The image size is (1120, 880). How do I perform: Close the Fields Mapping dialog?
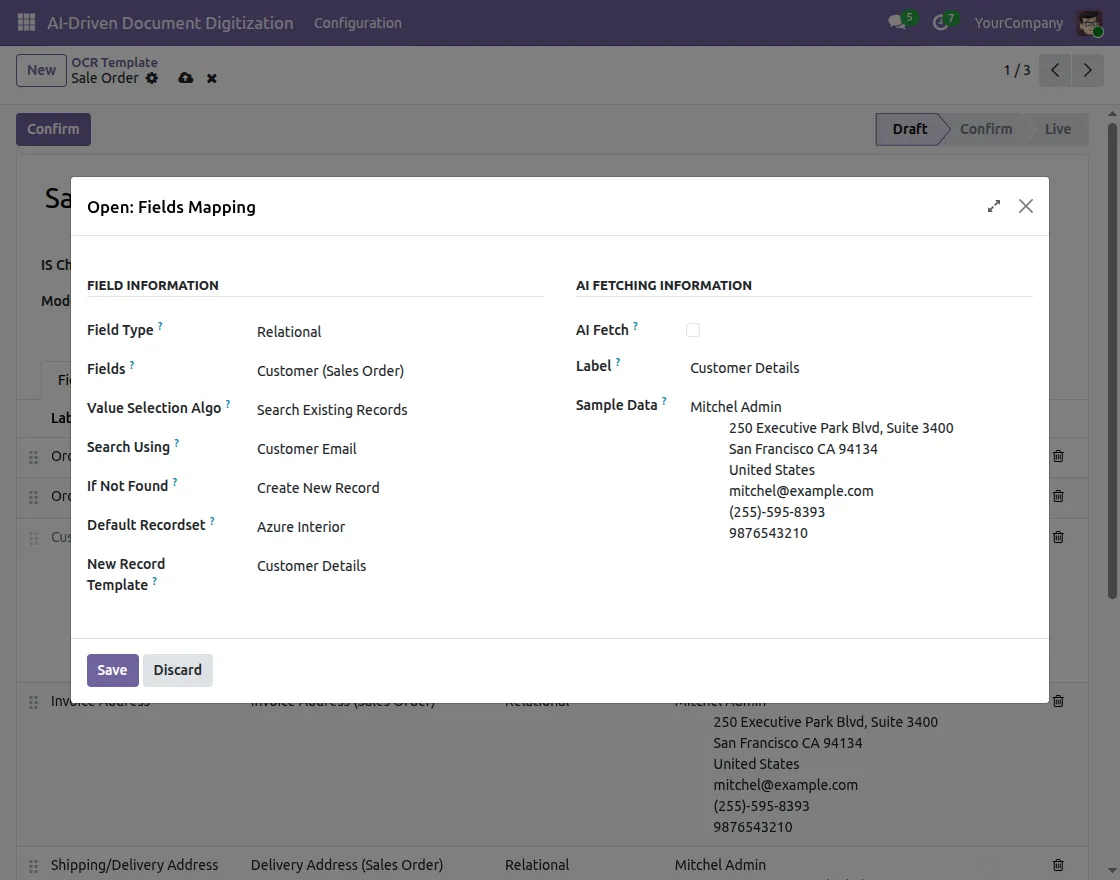coord(1026,206)
